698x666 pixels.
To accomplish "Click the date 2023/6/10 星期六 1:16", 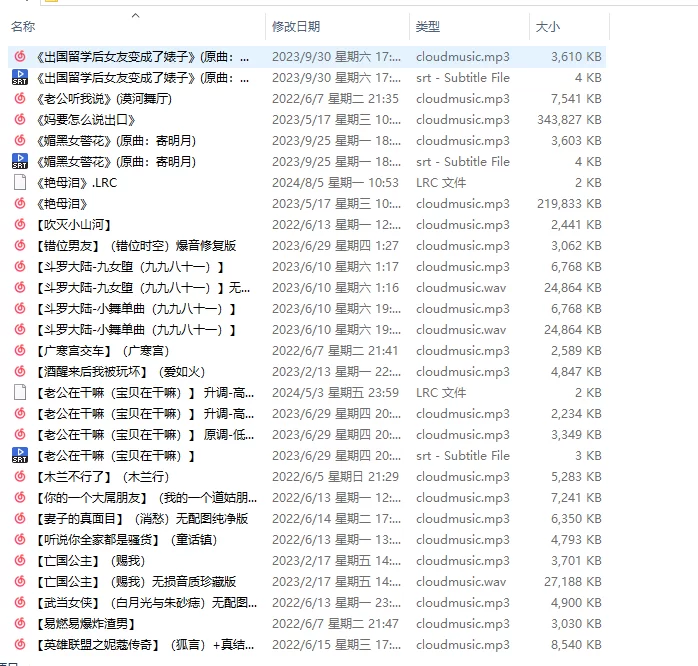I will pyautogui.click(x=335, y=288).
